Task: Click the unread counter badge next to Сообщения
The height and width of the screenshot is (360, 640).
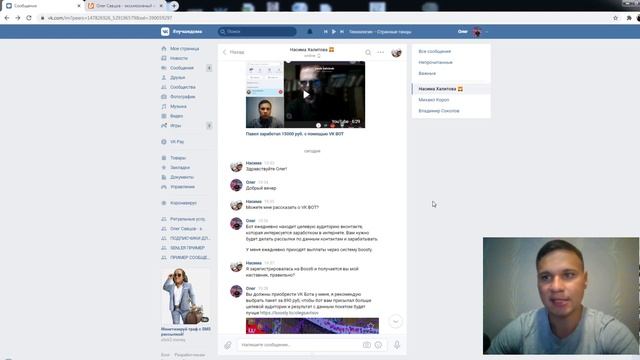Action: [x=209, y=68]
